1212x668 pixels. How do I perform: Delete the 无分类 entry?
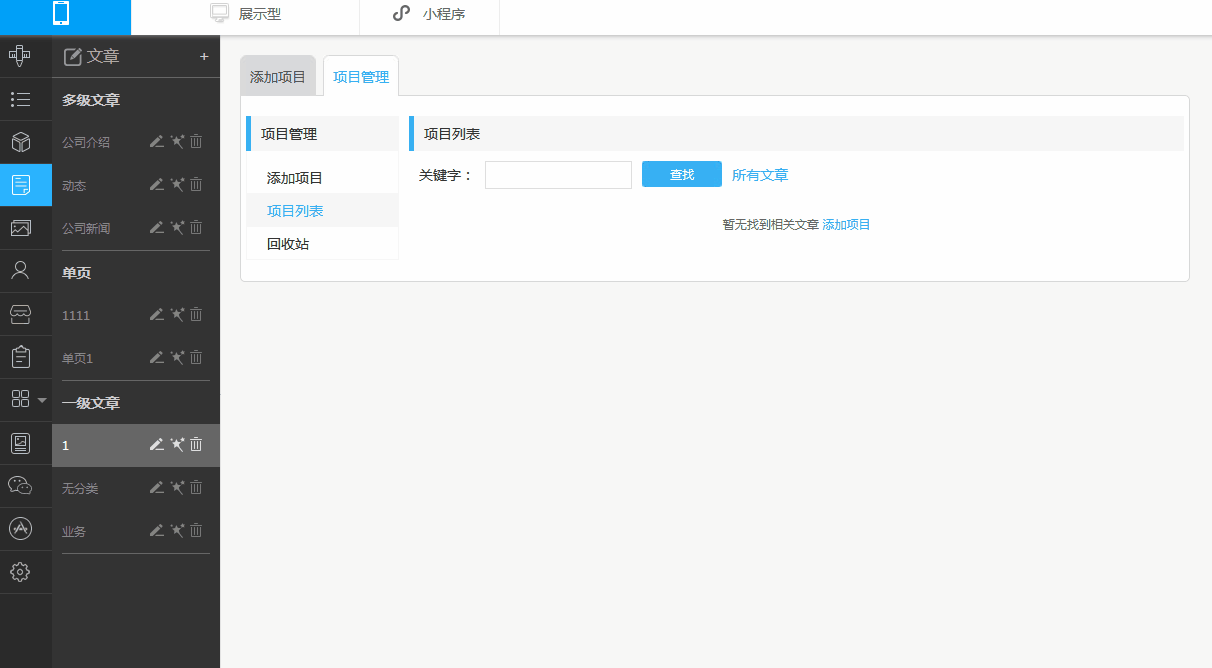click(x=196, y=488)
